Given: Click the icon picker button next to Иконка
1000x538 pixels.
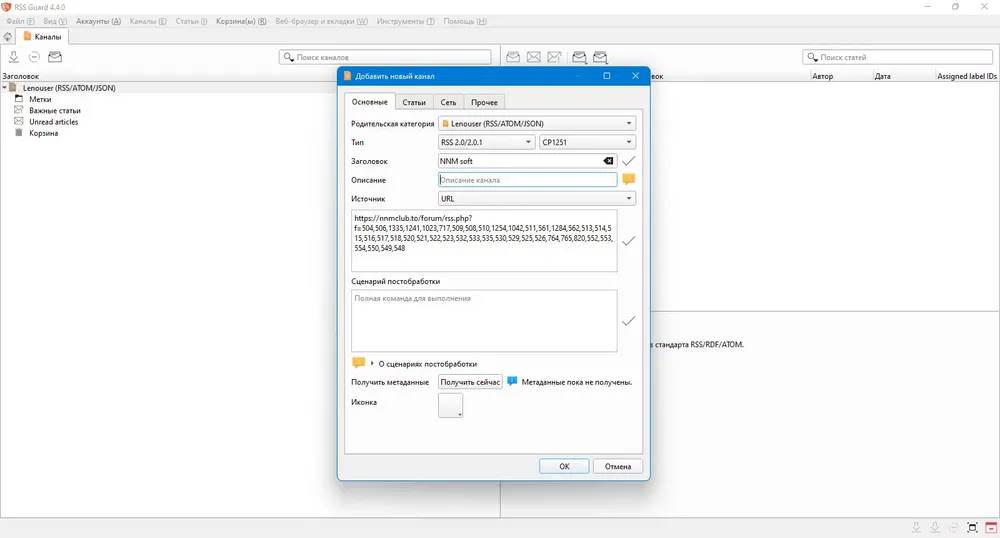Looking at the screenshot, I should click(451, 405).
